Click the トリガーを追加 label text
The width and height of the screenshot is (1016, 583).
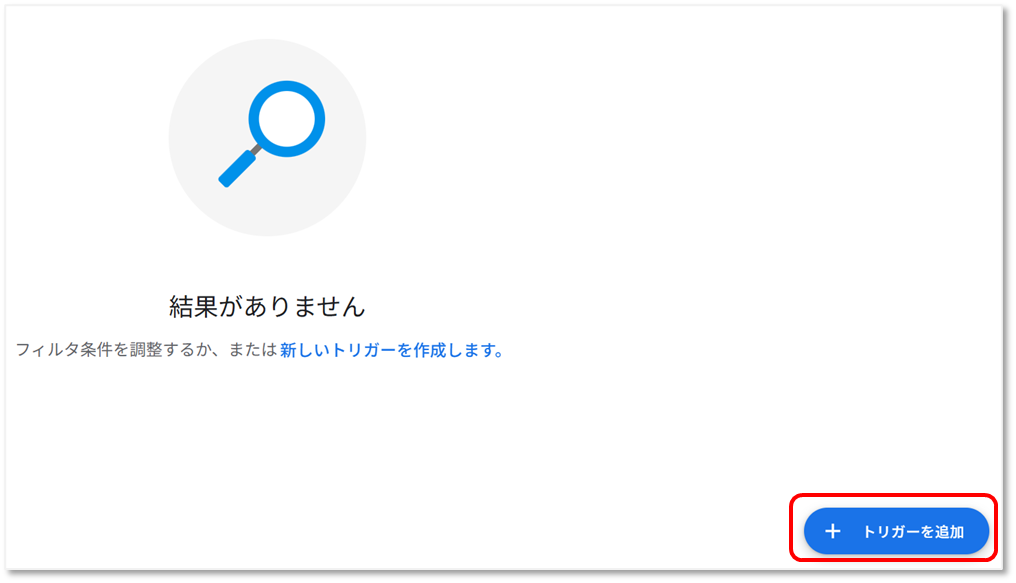(913, 532)
